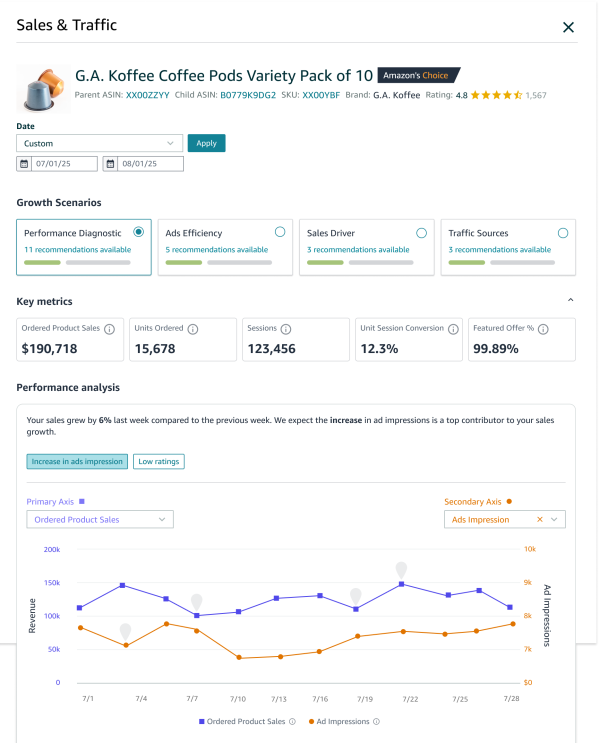Toggle Ad Impressions legend item
The width and height of the screenshot is (599, 743).
click(x=339, y=721)
